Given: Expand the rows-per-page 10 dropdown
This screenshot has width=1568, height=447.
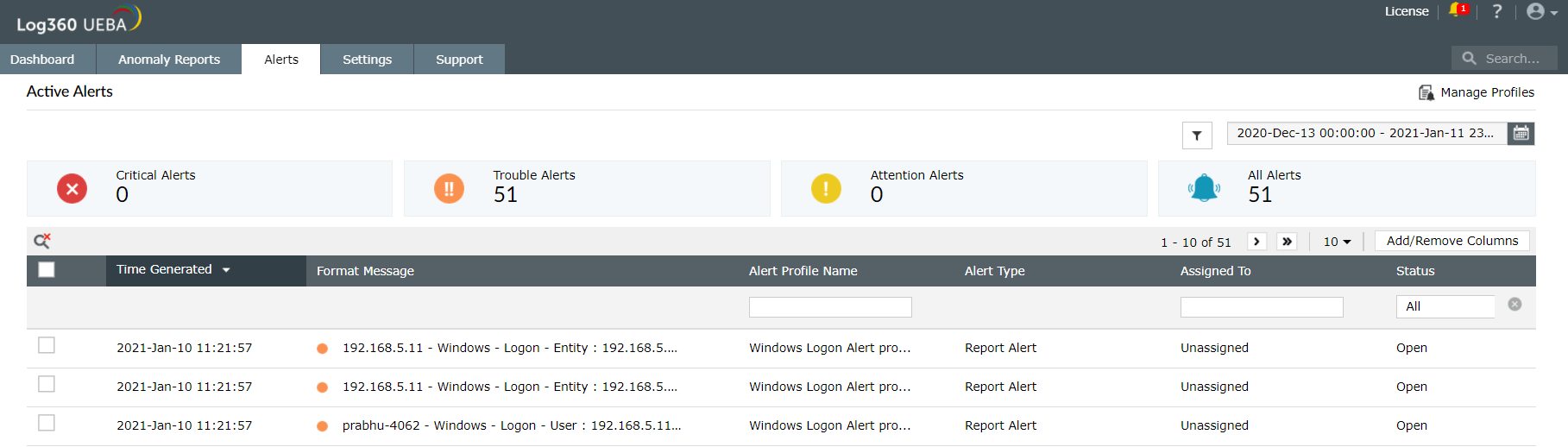Looking at the screenshot, I should click(x=1337, y=242).
